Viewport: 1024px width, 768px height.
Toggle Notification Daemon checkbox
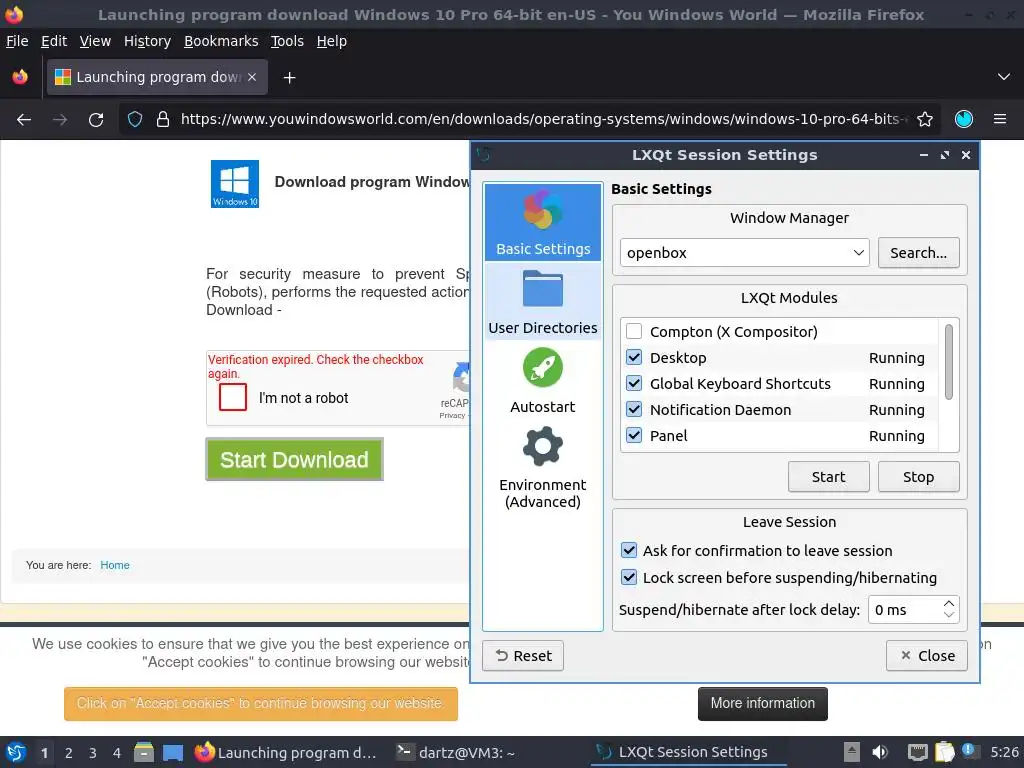coord(633,409)
